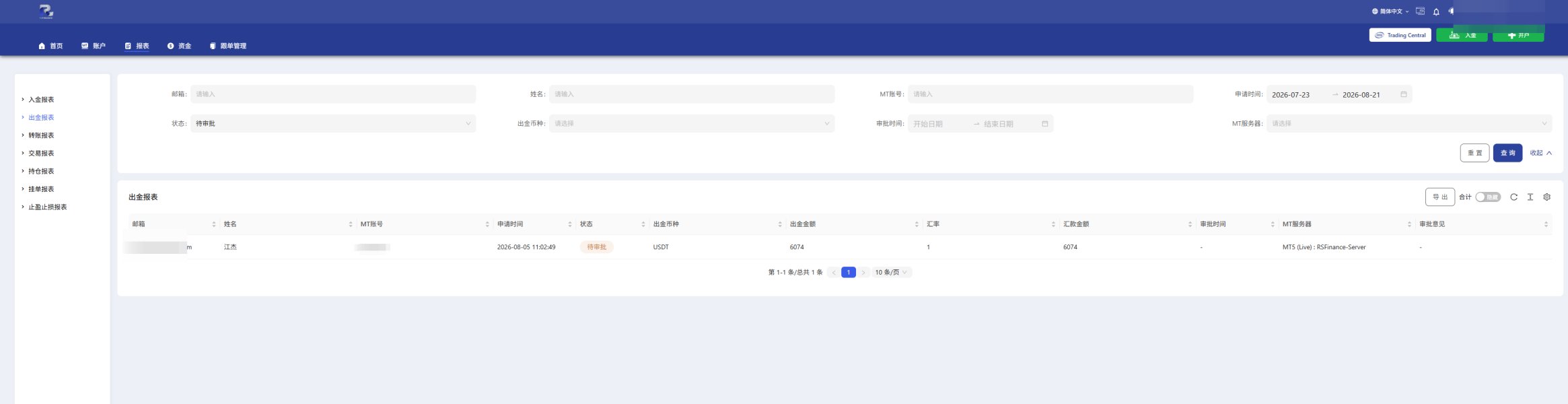This screenshot has height=404, width=1568.
Task: Click calendar icon in 审批时间 field
Action: 1044,124
